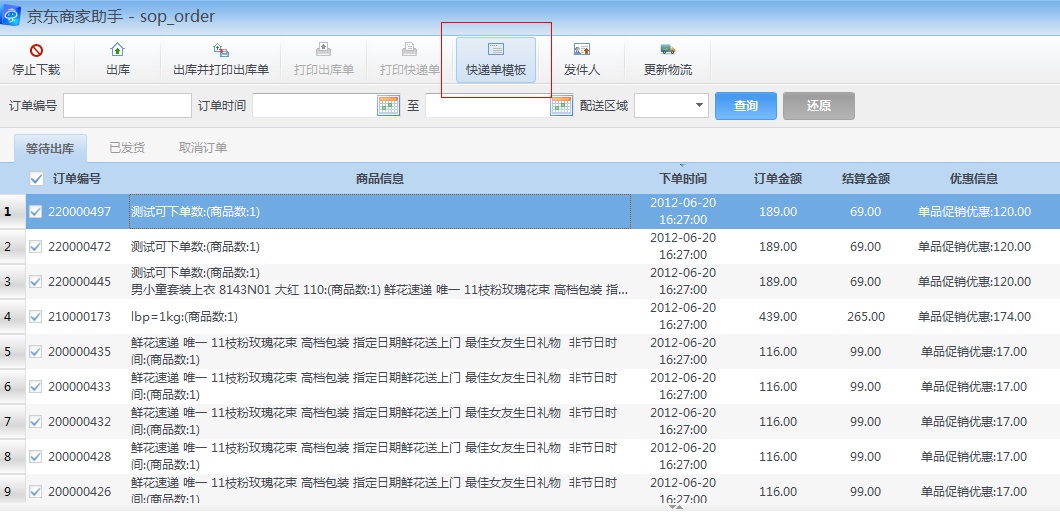This screenshot has width=1060, height=514.
Task: Click the 停止下载 stop download icon
Action: click(x=36, y=50)
